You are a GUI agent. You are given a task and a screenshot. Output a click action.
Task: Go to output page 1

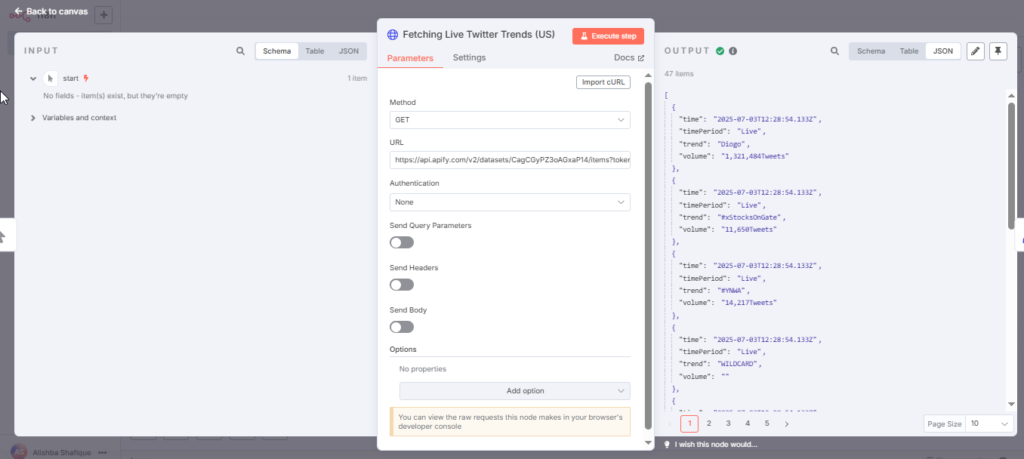pos(689,424)
